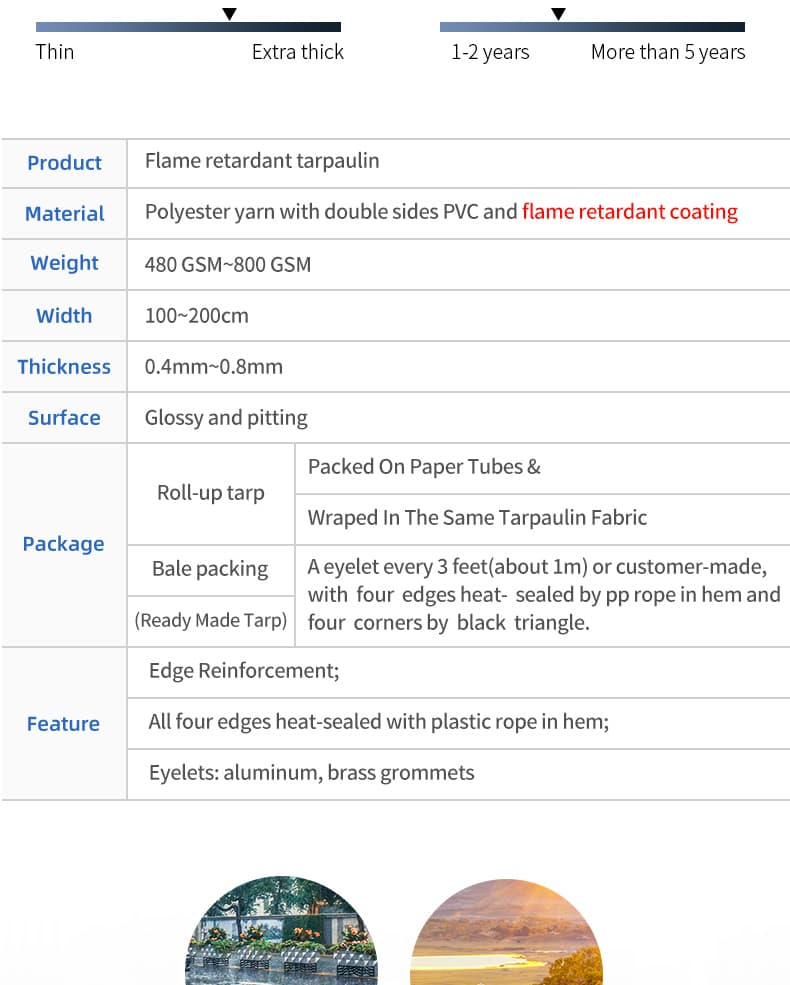The image size is (790, 985).
Task: Click the 0.4mm~0.8mm thickness value
Action: (214, 367)
